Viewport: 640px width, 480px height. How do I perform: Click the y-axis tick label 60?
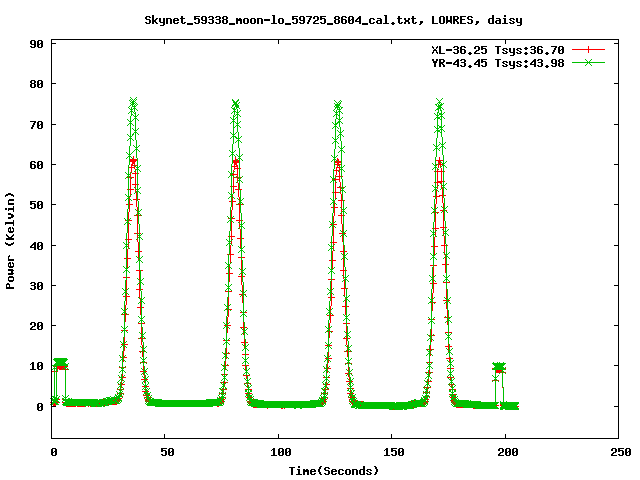coord(36,165)
